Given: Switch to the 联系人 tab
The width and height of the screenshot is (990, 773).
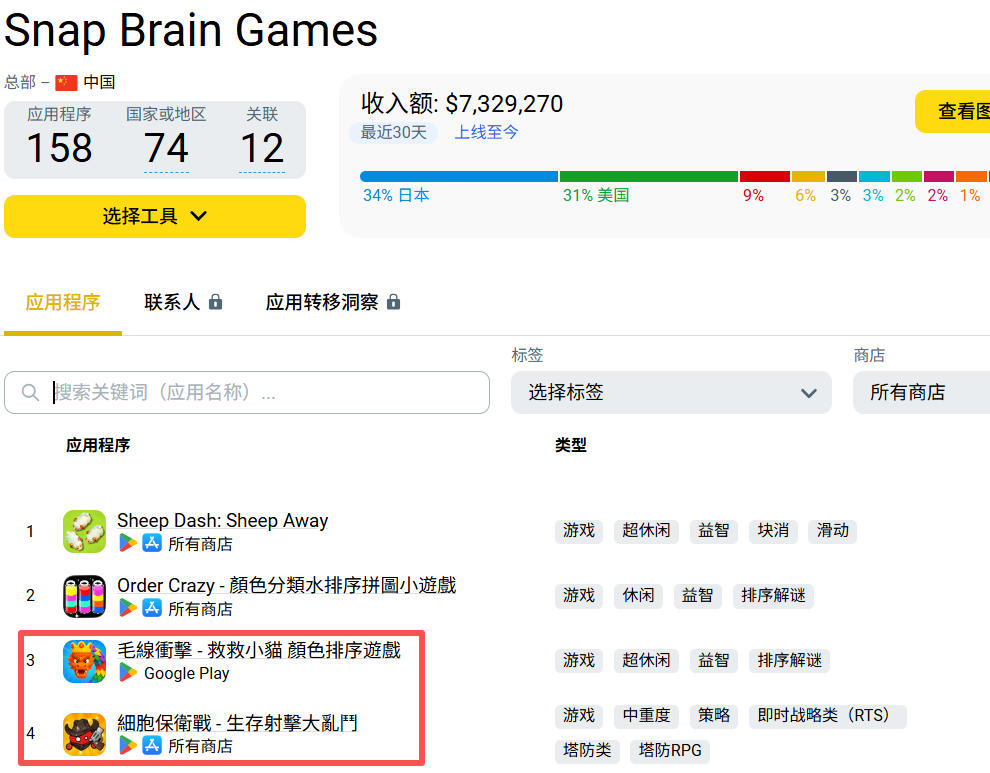Looking at the screenshot, I should (x=172, y=301).
